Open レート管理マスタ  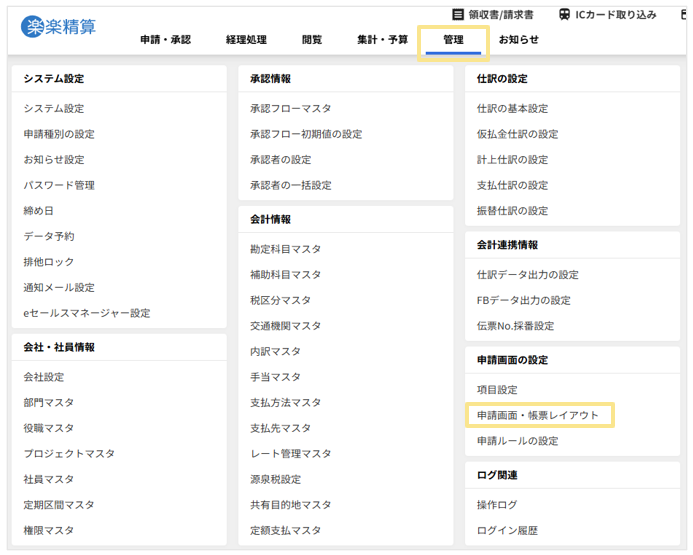(291, 454)
